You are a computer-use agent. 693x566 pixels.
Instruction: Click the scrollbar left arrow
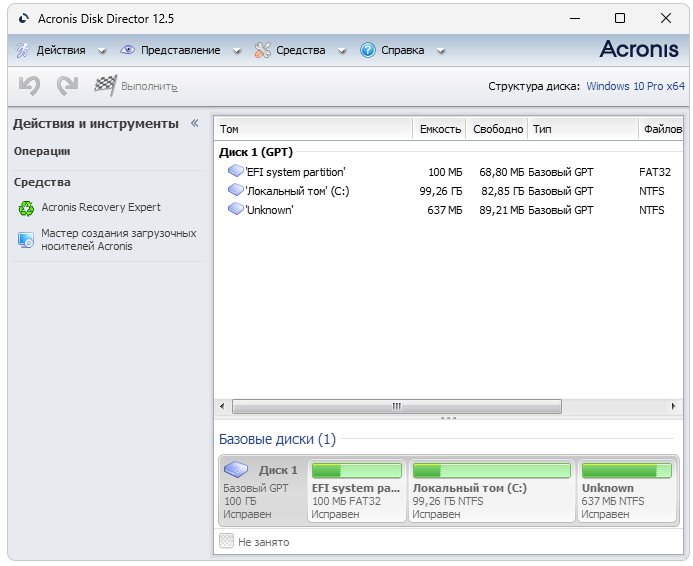coord(222,406)
